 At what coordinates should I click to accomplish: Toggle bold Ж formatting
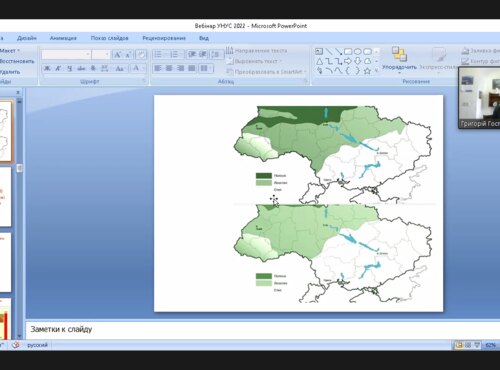coord(47,68)
